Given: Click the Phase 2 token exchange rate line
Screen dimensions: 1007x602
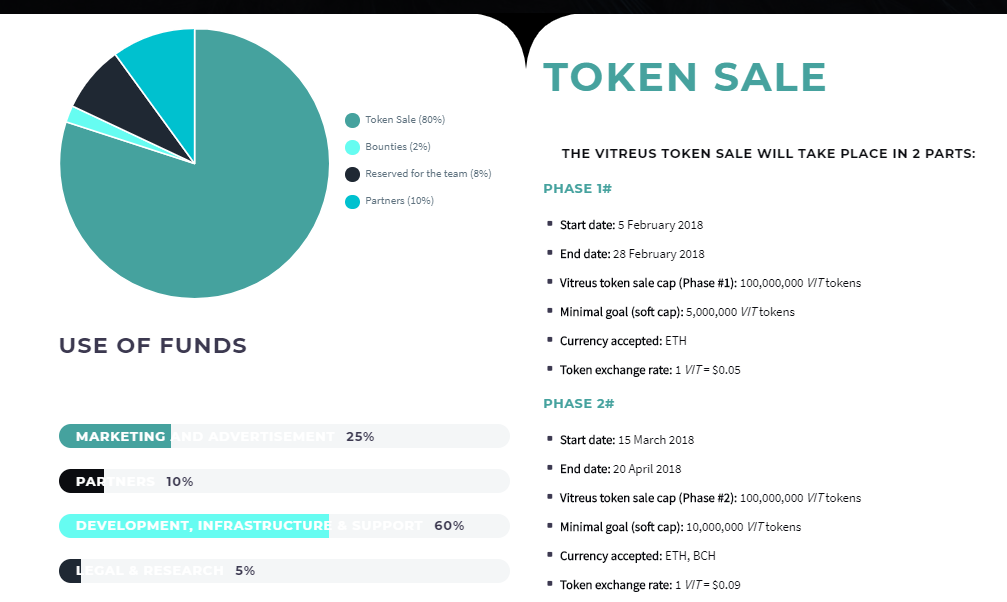Looking at the screenshot, I should click(x=650, y=585).
